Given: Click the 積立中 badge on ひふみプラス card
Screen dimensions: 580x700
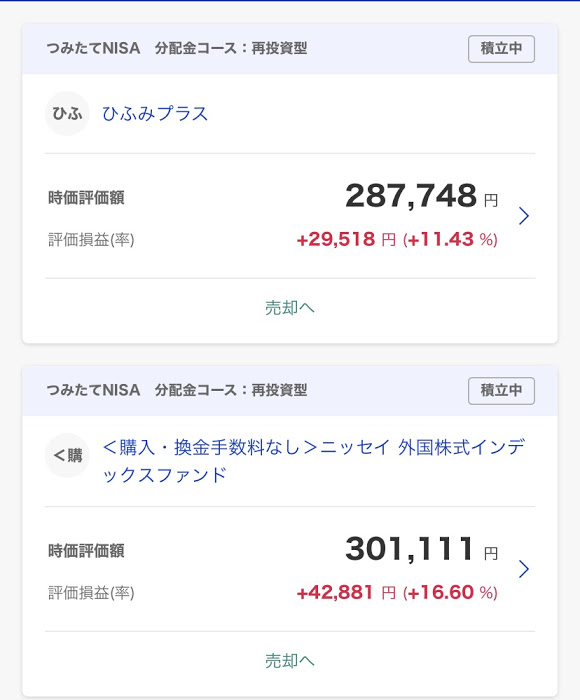Looking at the screenshot, I should [x=501, y=49].
